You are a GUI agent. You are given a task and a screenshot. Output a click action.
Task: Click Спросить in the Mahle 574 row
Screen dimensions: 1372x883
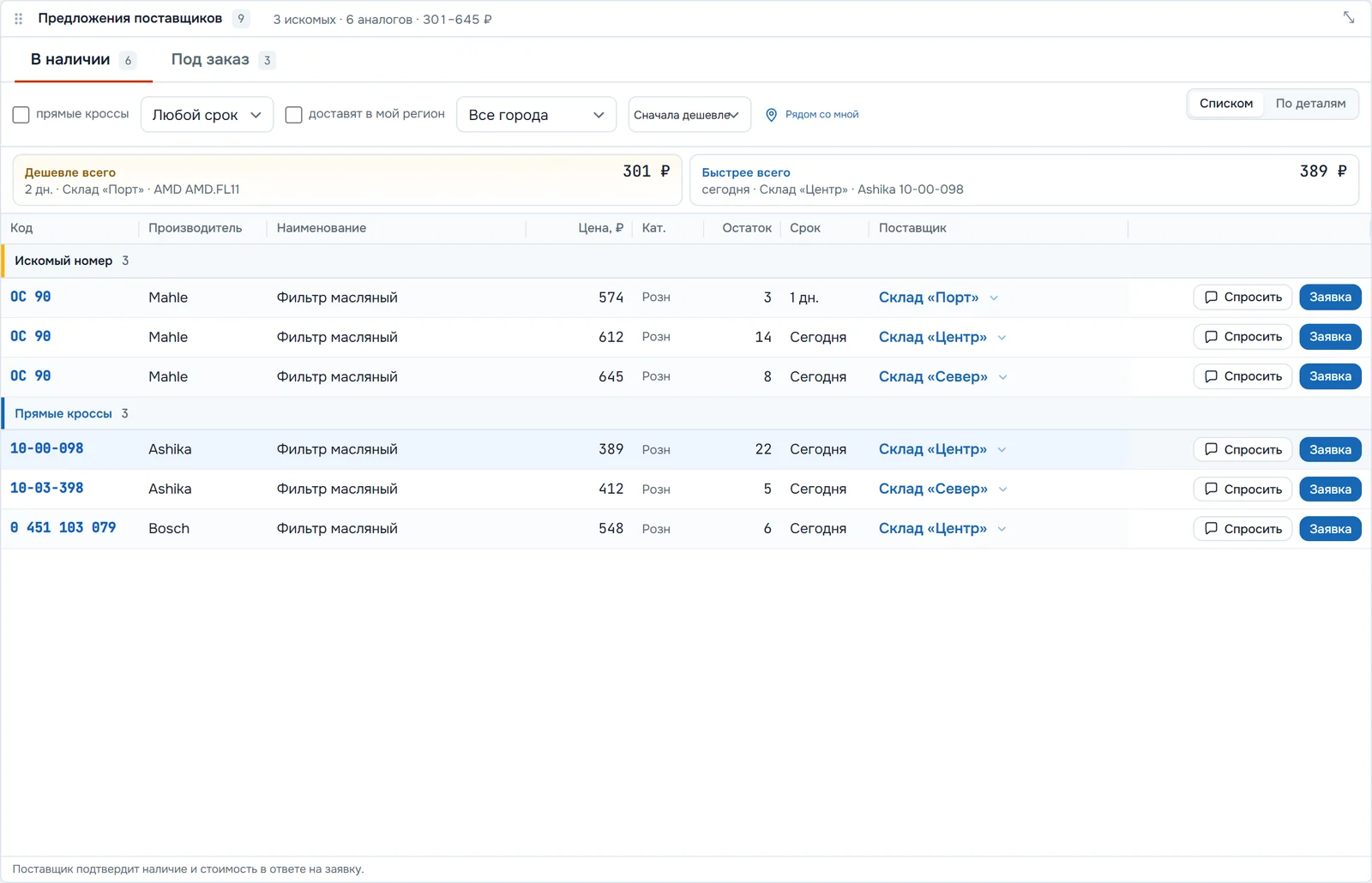(x=1243, y=297)
